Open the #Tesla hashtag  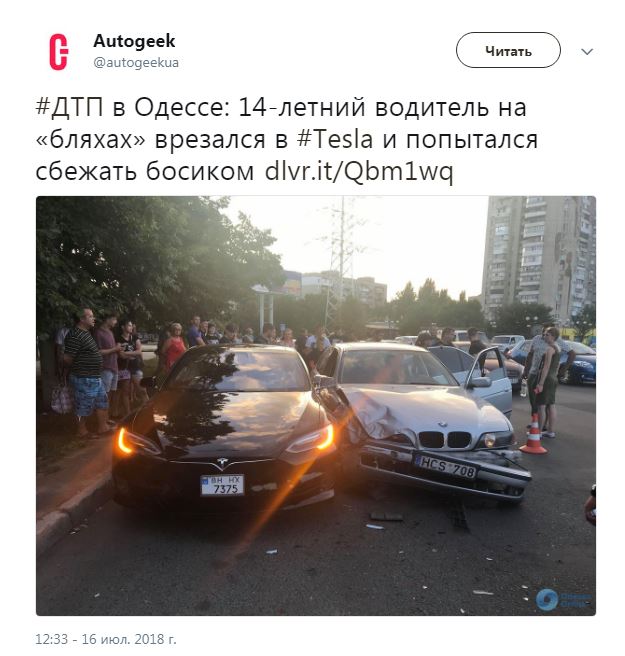tap(334, 139)
